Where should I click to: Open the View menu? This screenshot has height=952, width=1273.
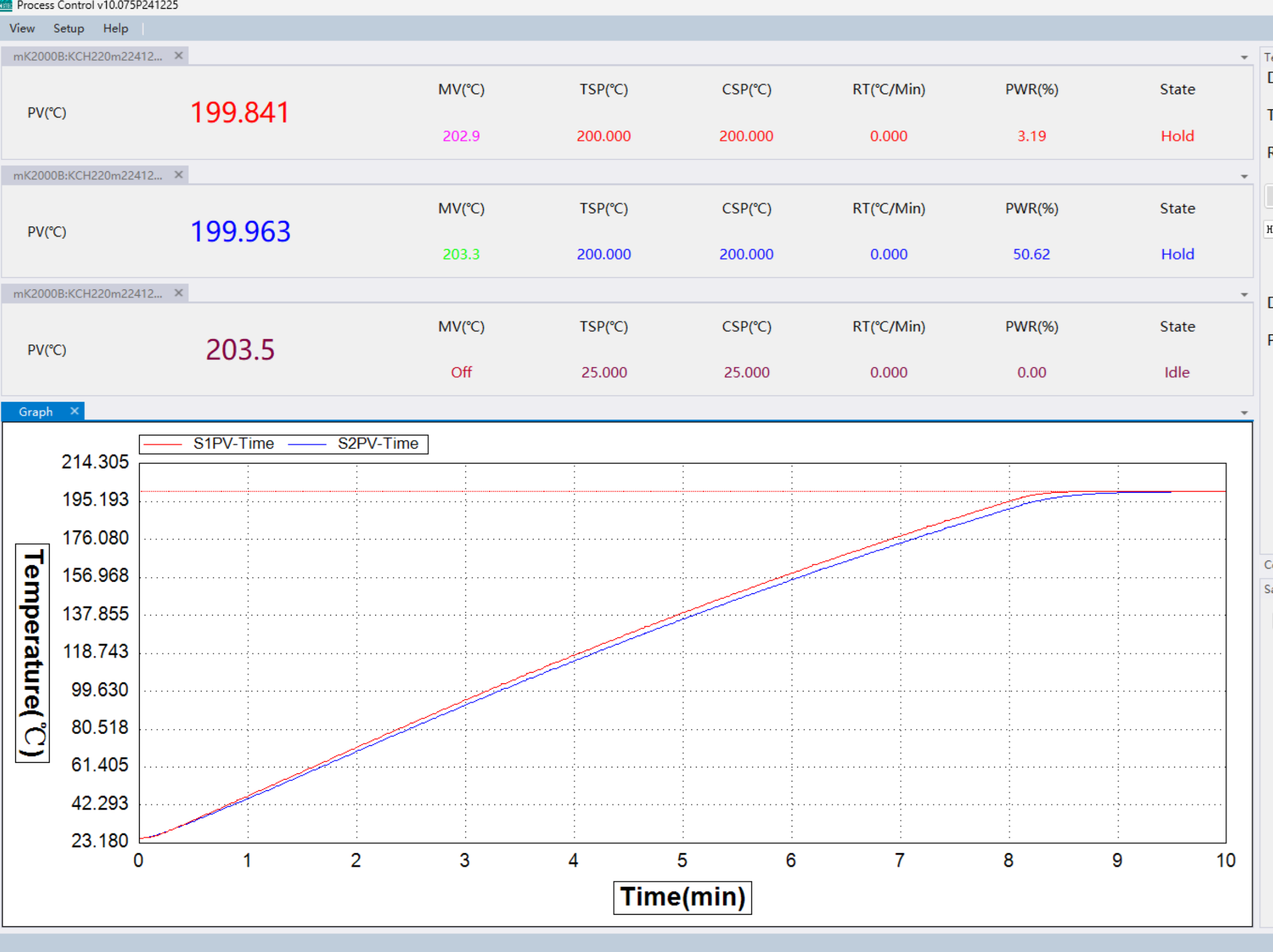[22, 28]
